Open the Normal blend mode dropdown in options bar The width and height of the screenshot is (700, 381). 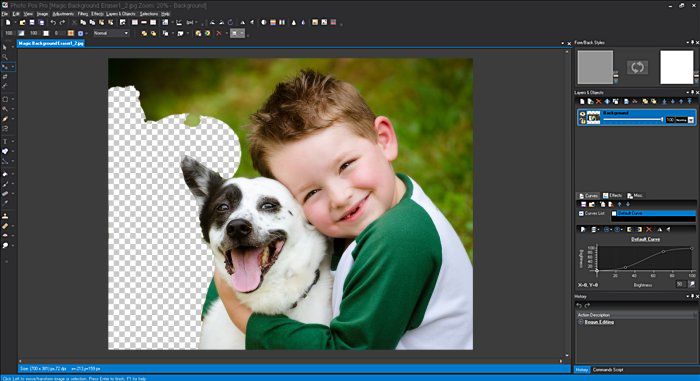pyautogui.click(x=111, y=33)
